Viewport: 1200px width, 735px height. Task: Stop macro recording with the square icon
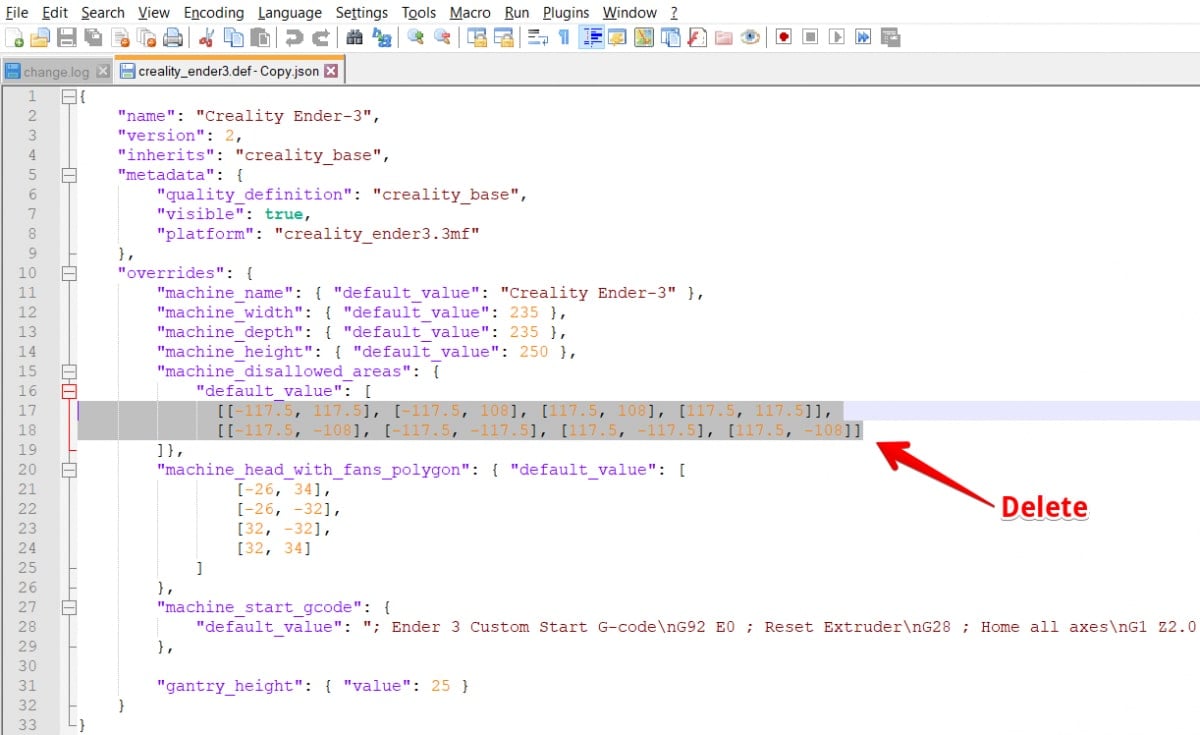pyautogui.click(x=810, y=38)
